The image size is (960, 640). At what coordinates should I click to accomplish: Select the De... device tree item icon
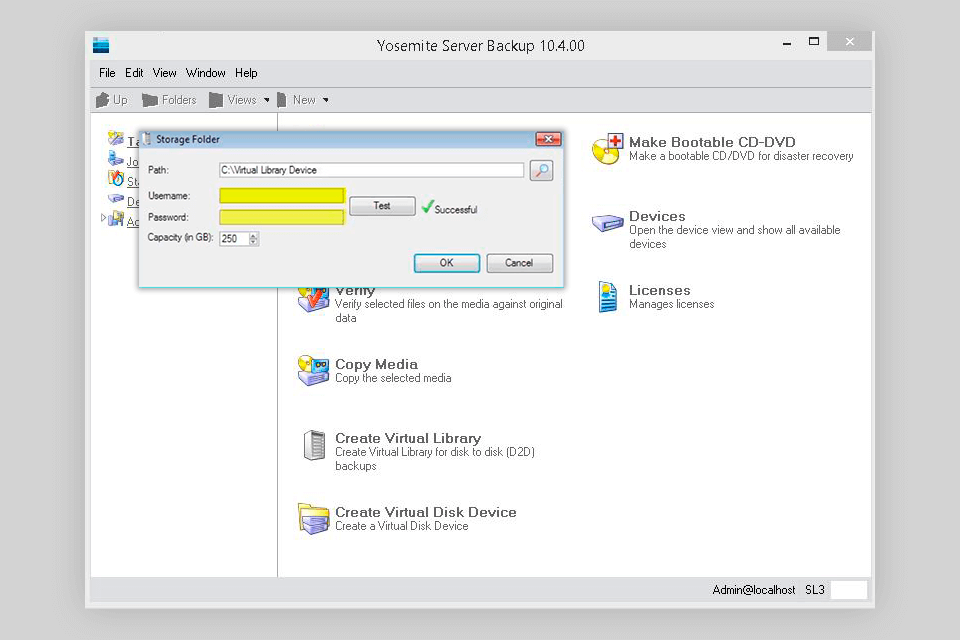tap(116, 198)
